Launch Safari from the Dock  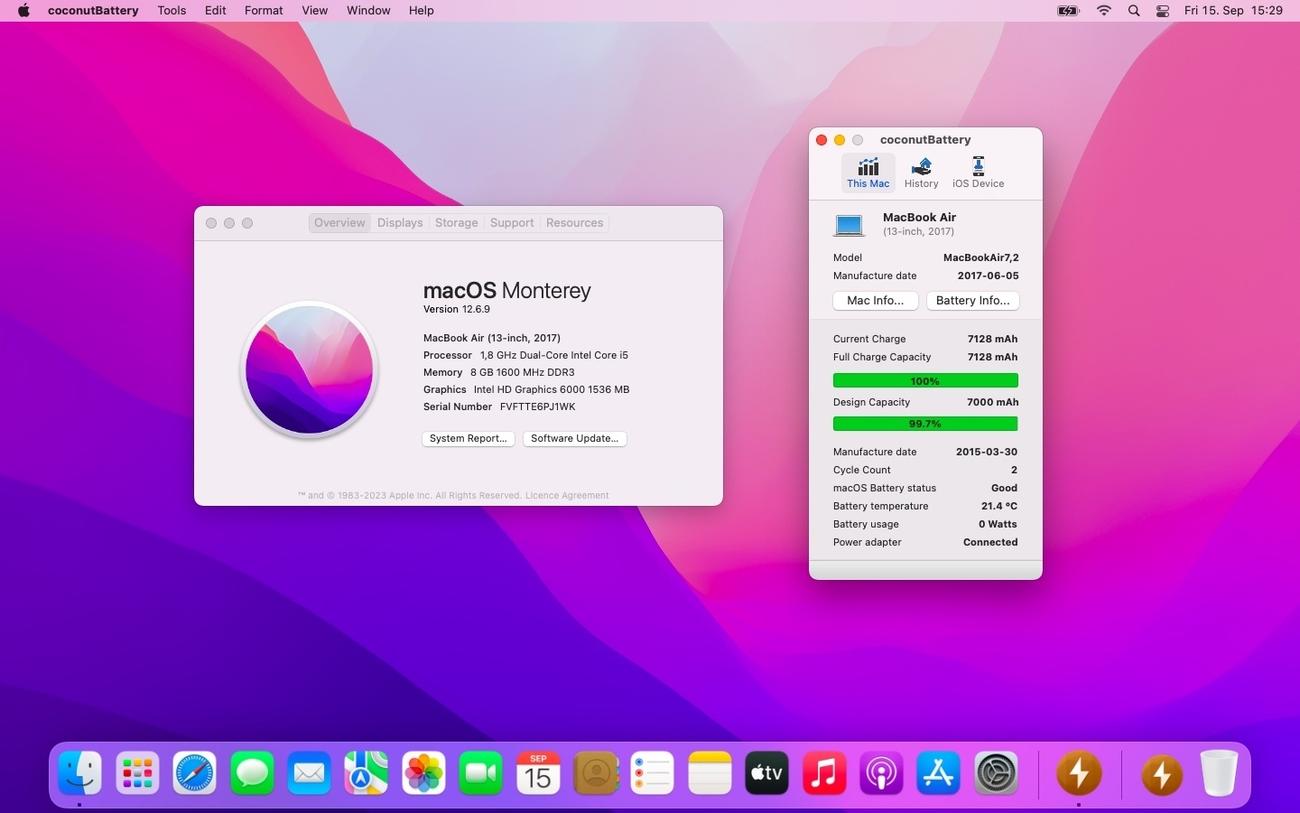pos(194,773)
